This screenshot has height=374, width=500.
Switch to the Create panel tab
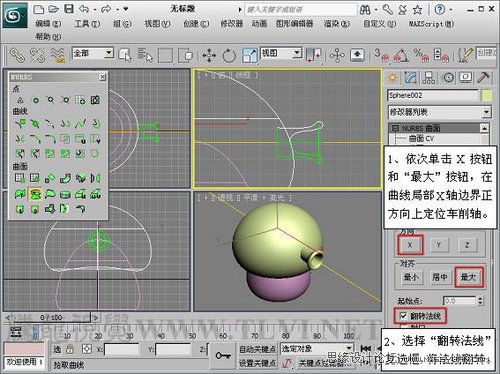pos(392,78)
